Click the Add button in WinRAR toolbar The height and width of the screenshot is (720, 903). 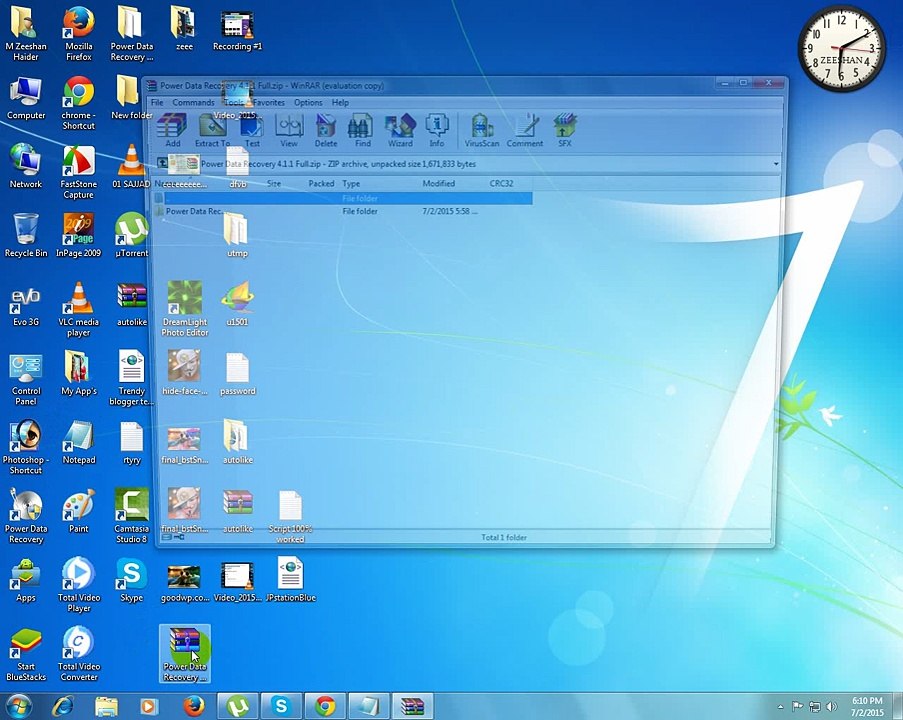point(173,131)
